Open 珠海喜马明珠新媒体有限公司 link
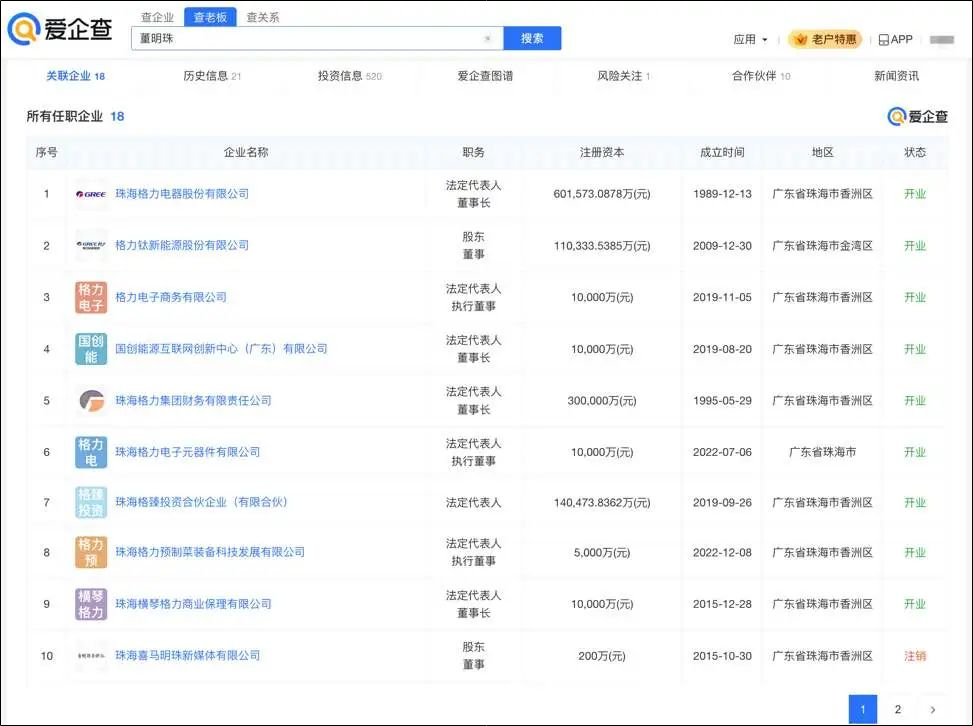The width and height of the screenshot is (973, 726). pyautogui.click(x=187, y=655)
